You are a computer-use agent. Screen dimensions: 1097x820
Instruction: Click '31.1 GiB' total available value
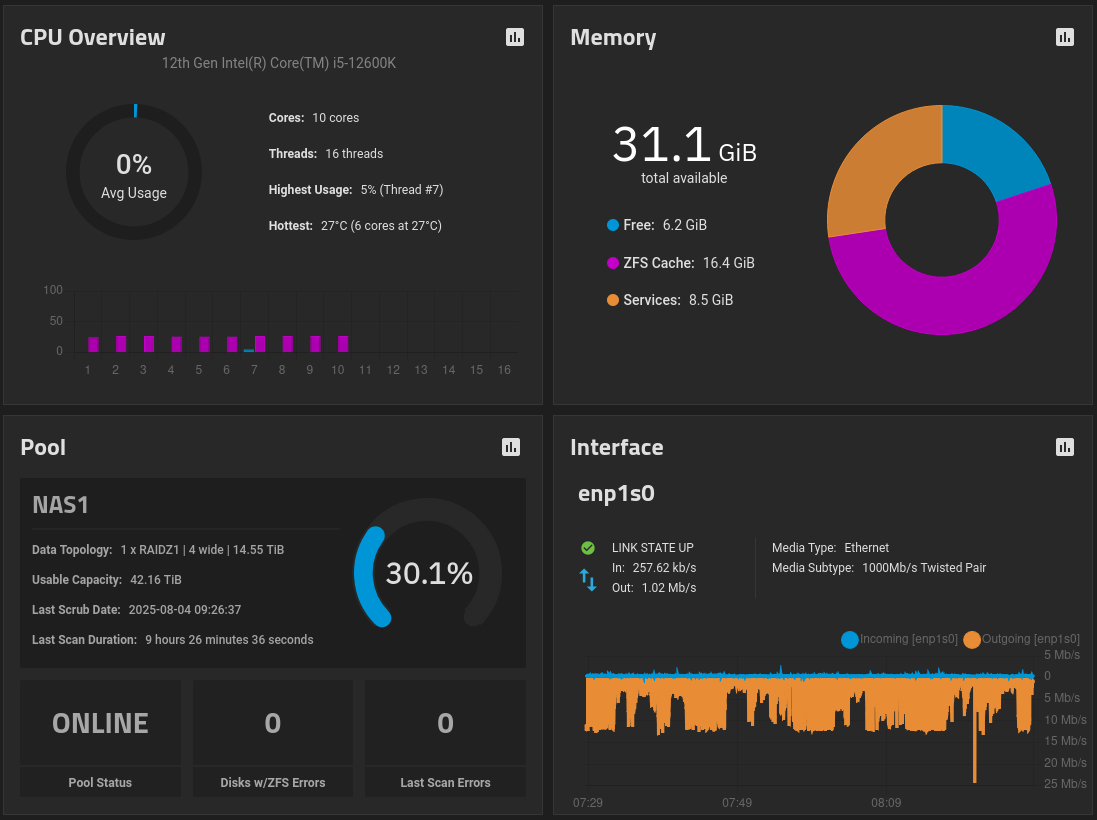click(x=684, y=146)
